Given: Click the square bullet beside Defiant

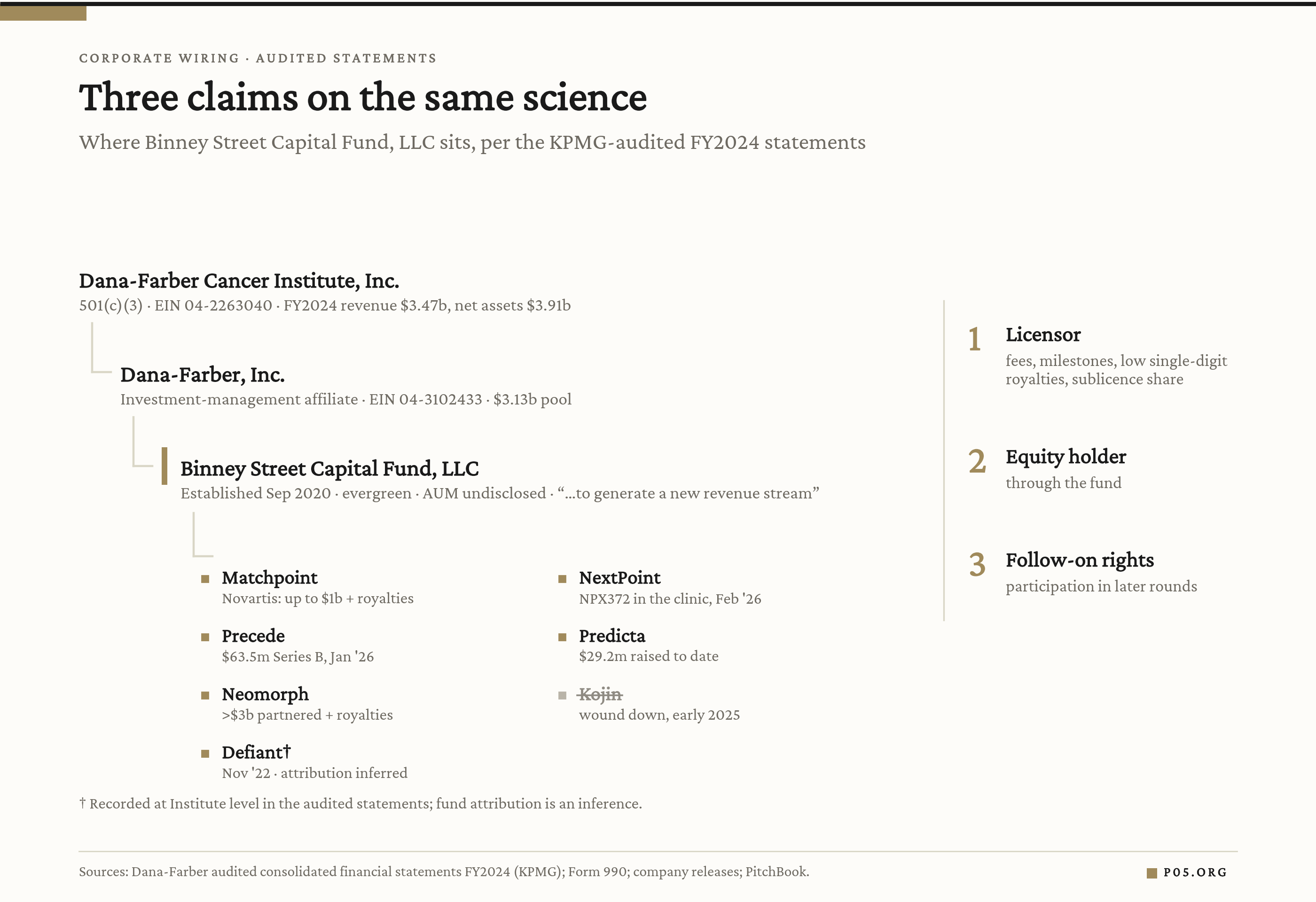Looking at the screenshot, I should [205, 754].
